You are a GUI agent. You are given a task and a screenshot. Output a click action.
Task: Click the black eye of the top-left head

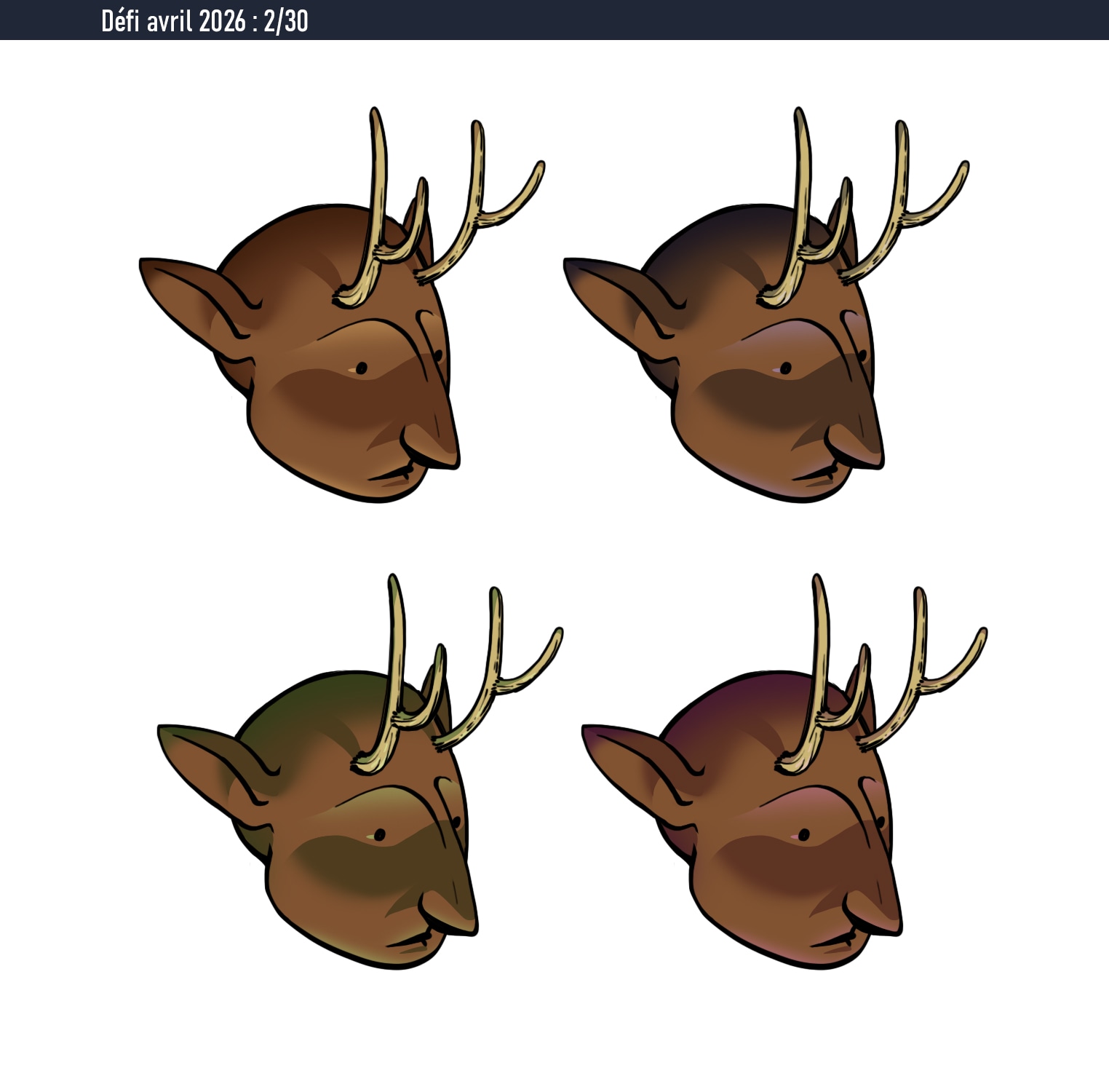click(362, 368)
